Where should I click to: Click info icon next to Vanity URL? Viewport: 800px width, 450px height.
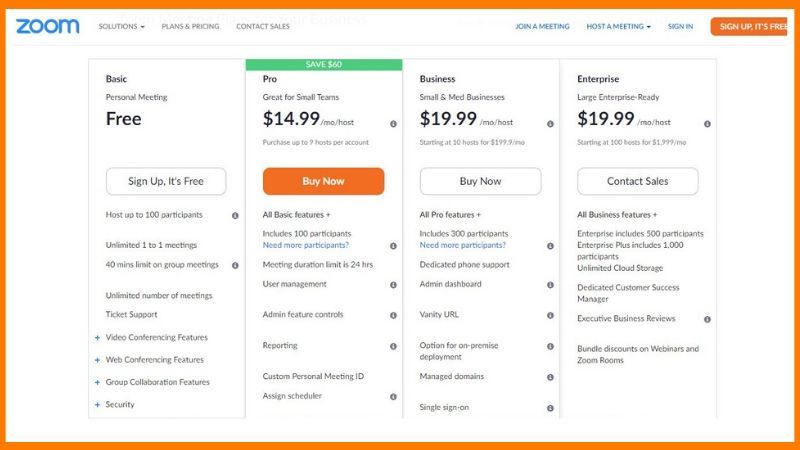click(550, 315)
